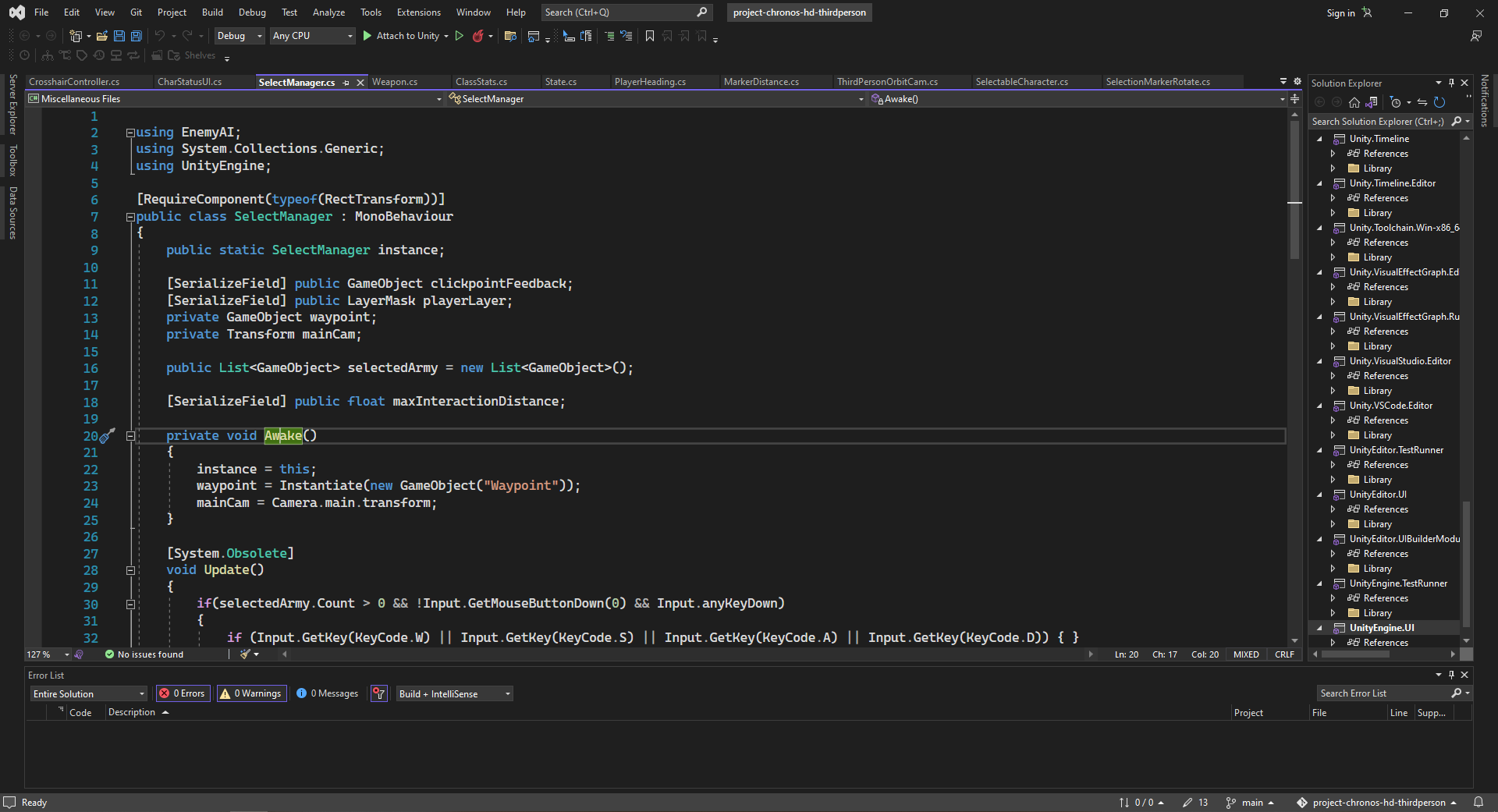Click the Pending Changes Filter clock icon
Image resolution: width=1498 pixels, height=812 pixels.
tap(1396, 102)
